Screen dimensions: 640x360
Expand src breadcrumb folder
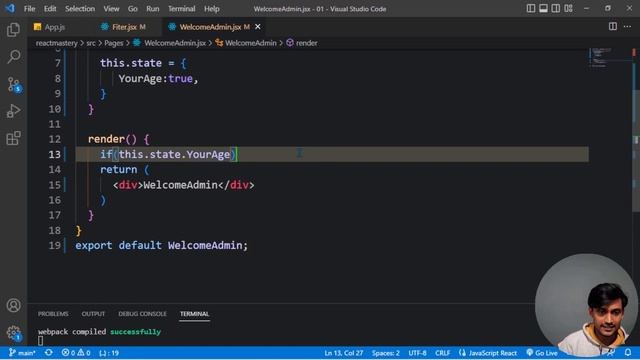point(91,43)
